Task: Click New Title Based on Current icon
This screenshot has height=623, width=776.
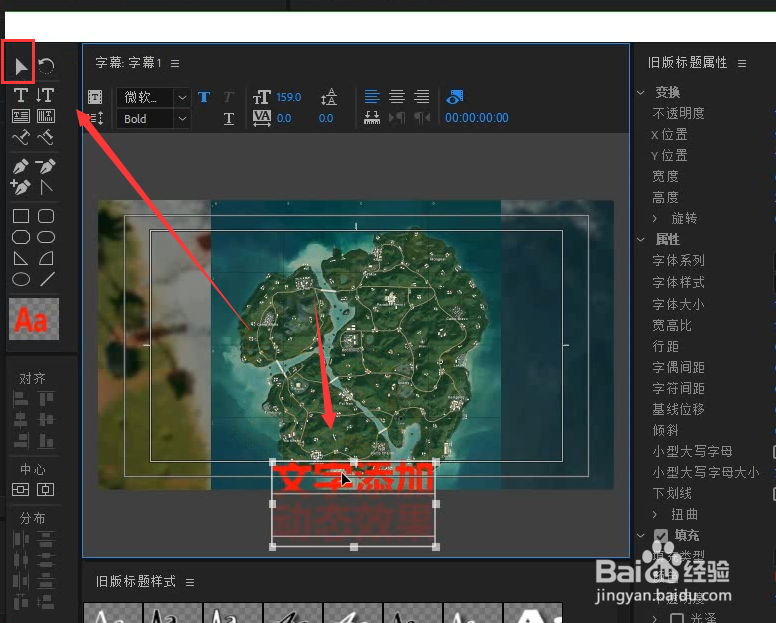Action: pos(95,96)
